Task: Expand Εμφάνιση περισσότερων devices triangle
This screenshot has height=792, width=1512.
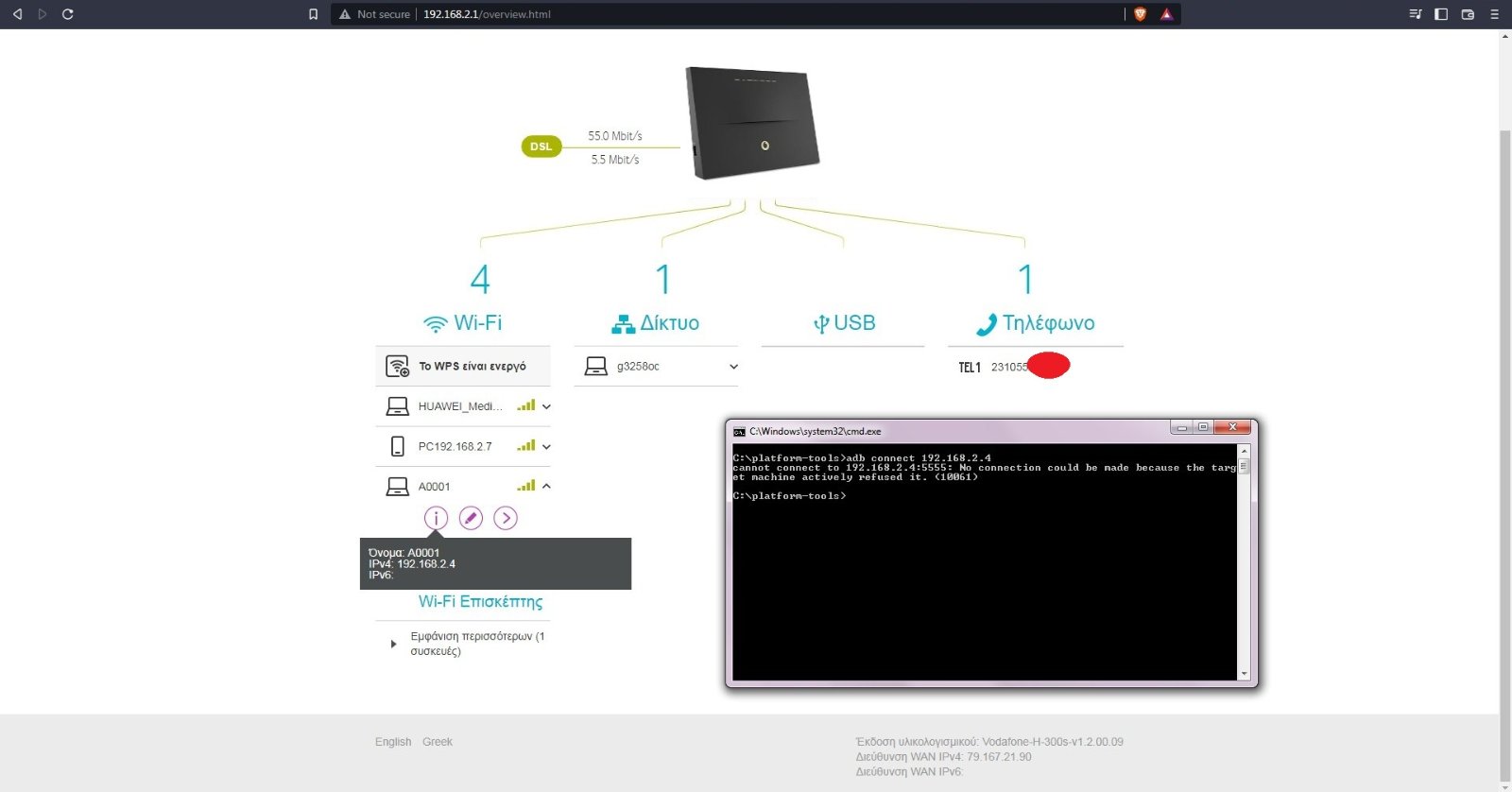Action: (393, 644)
